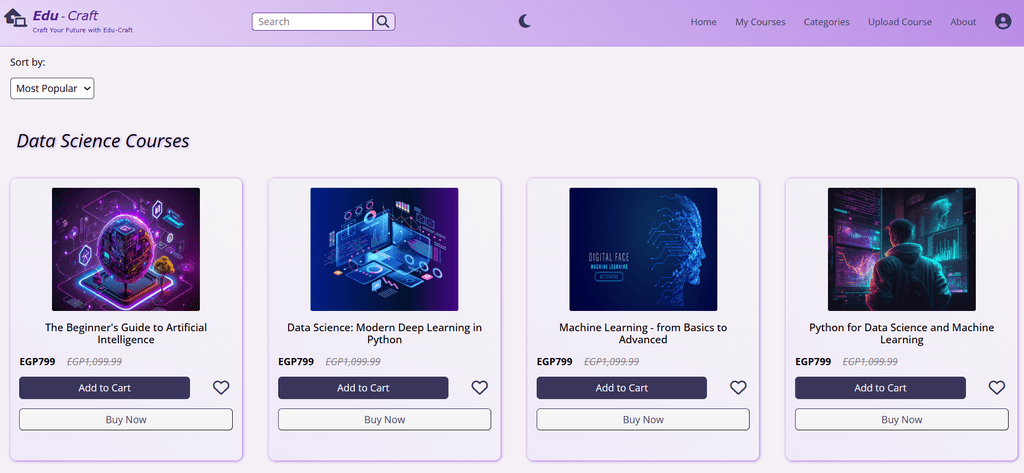Add Beginner's Guide to AI to wishlist

point(221,387)
